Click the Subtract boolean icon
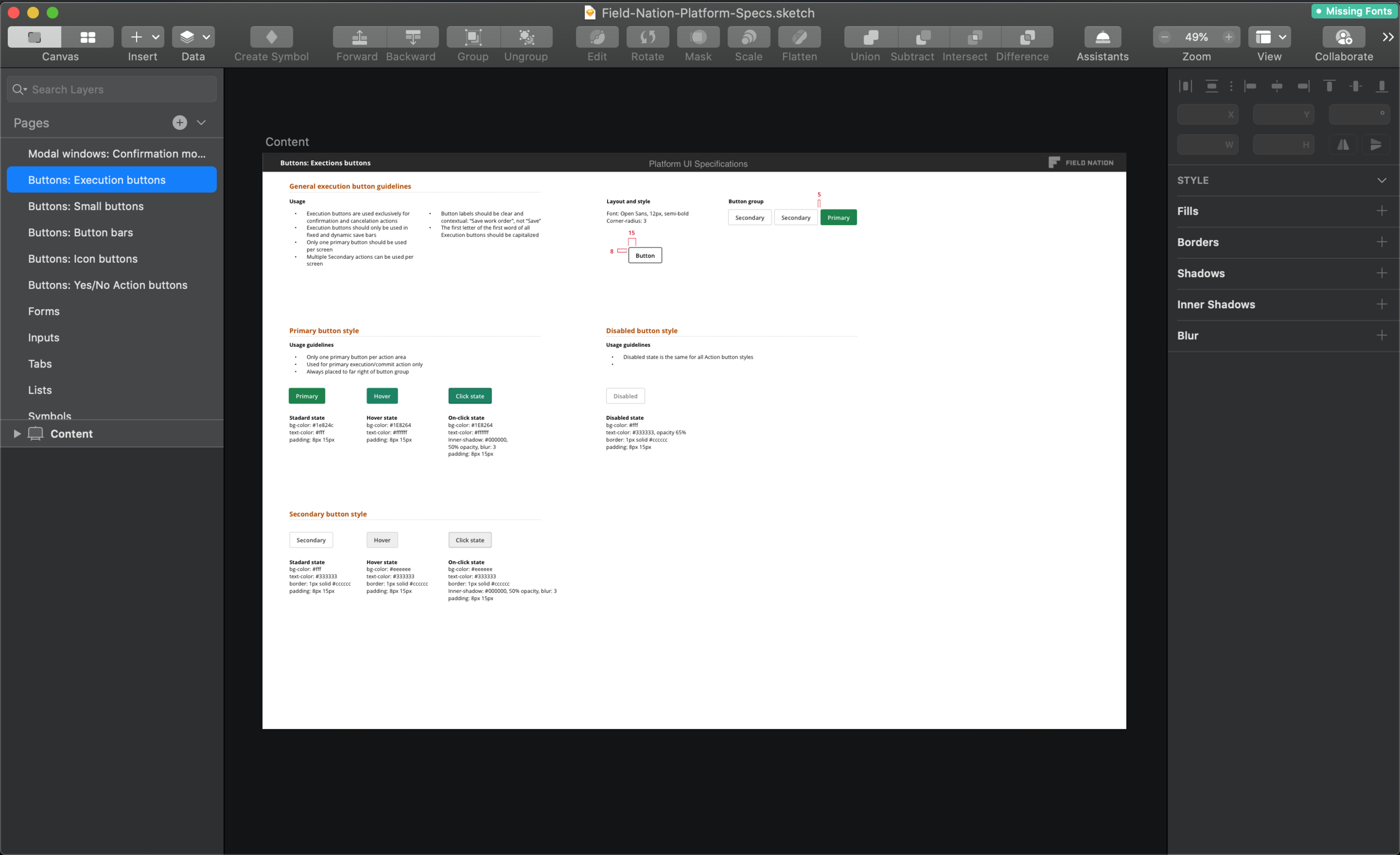 (x=923, y=37)
